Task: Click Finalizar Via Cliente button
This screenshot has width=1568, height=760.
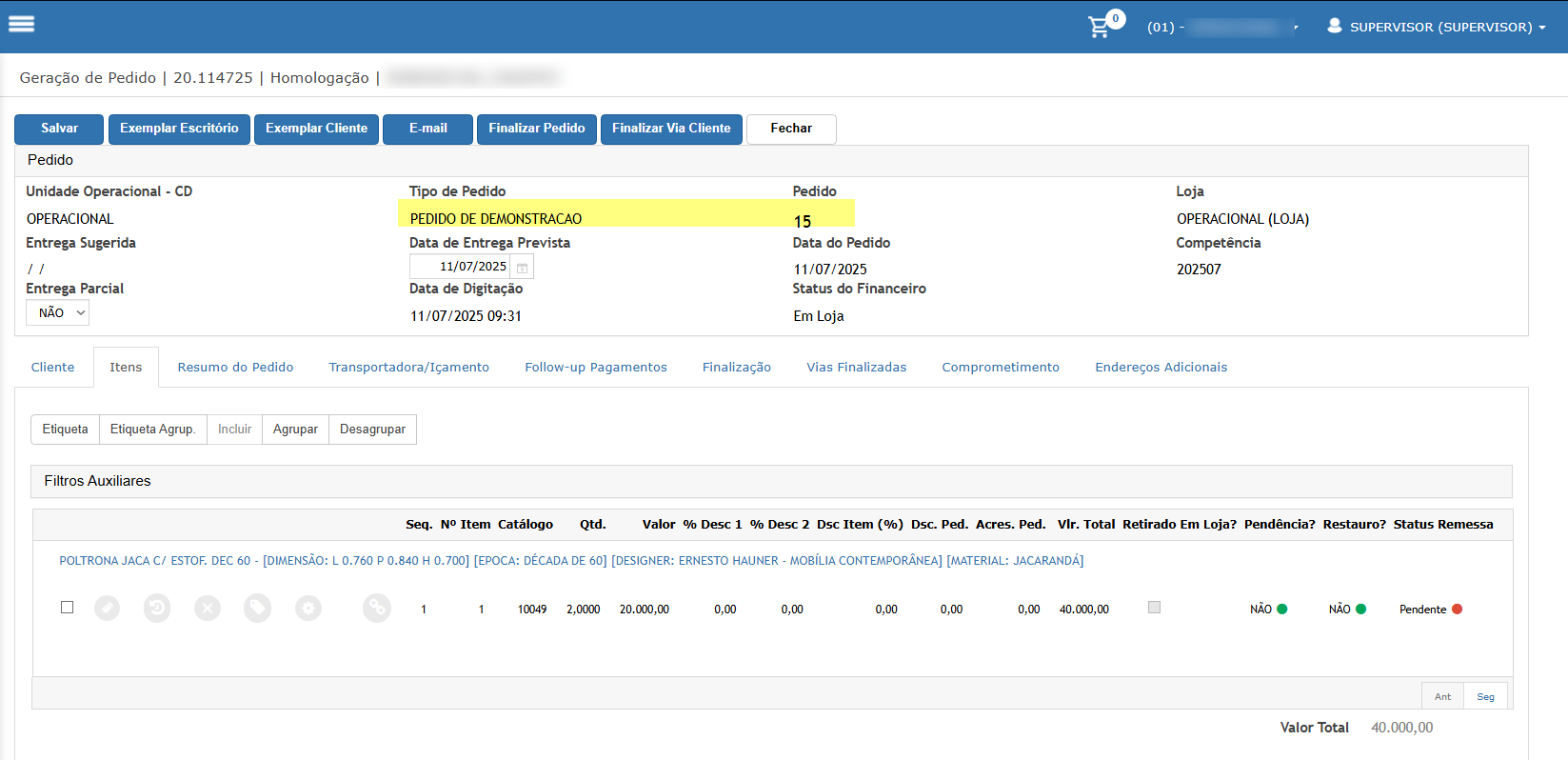Action: [671, 129]
